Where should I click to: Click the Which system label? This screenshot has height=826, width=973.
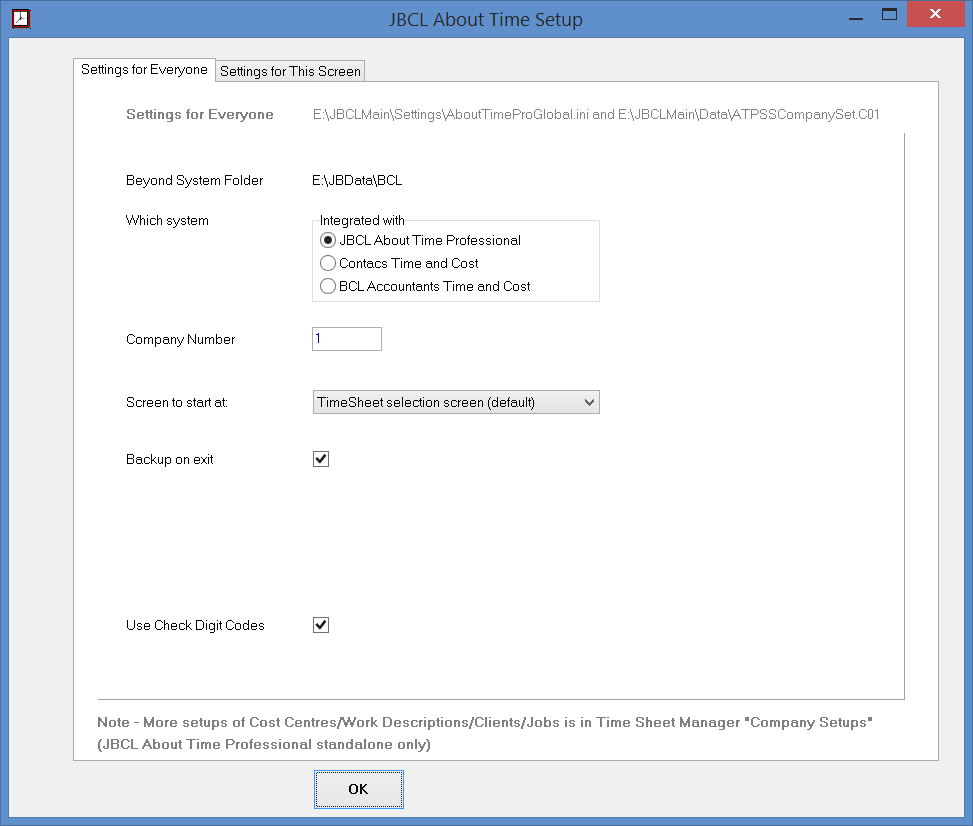point(167,220)
